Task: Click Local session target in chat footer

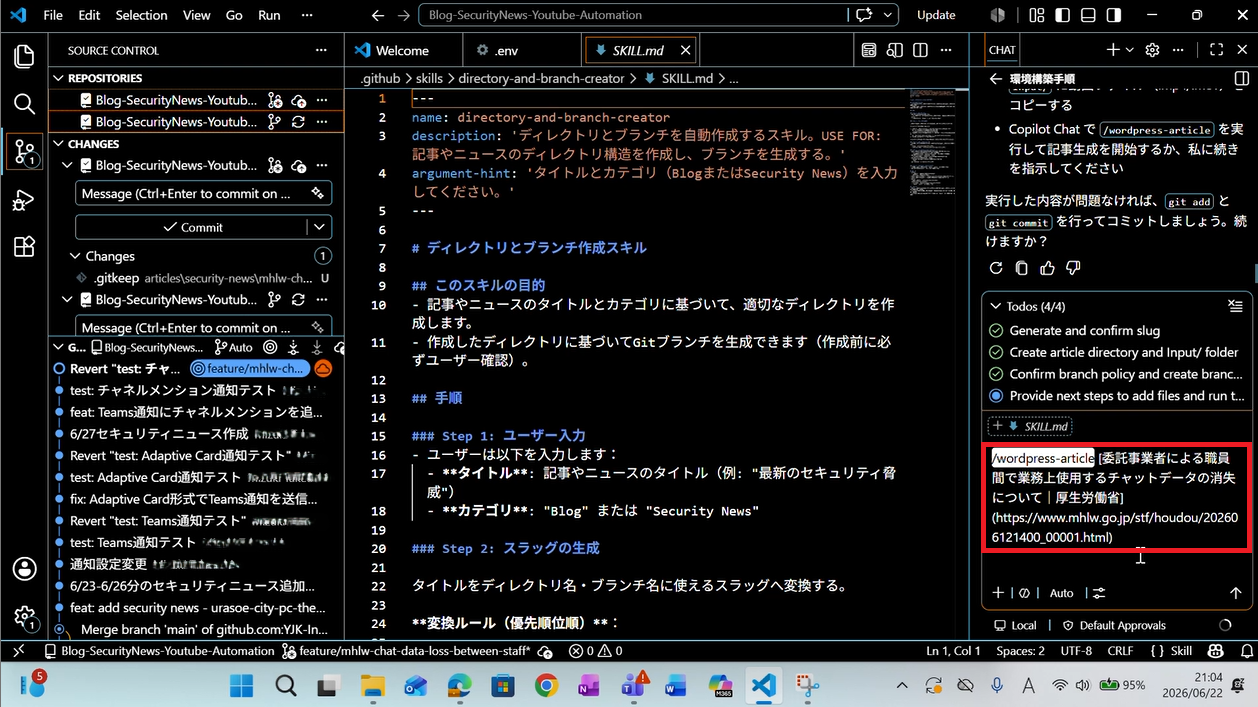Action: tap(1015, 625)
